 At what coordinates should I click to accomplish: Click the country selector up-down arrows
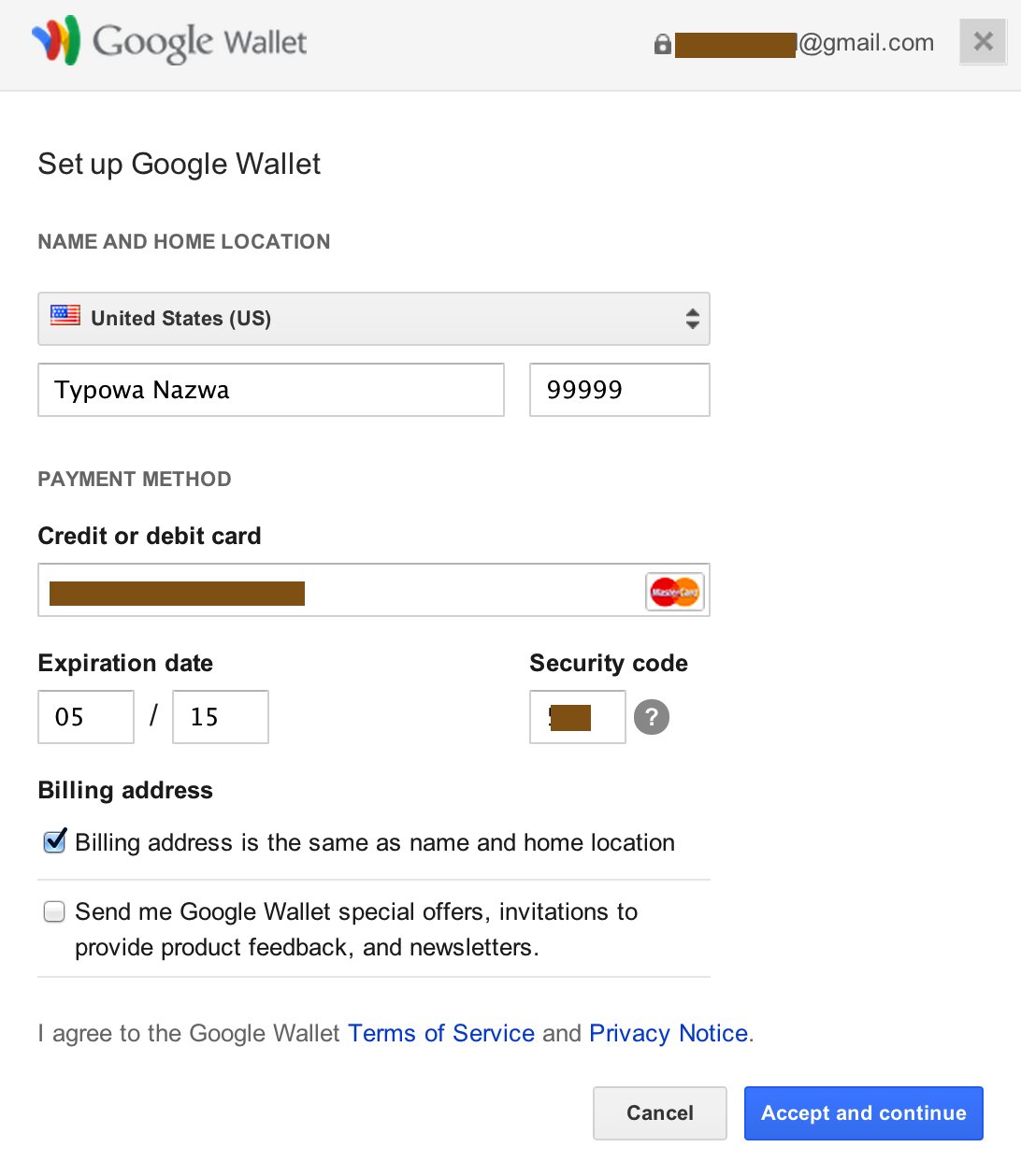coord(692,319)
